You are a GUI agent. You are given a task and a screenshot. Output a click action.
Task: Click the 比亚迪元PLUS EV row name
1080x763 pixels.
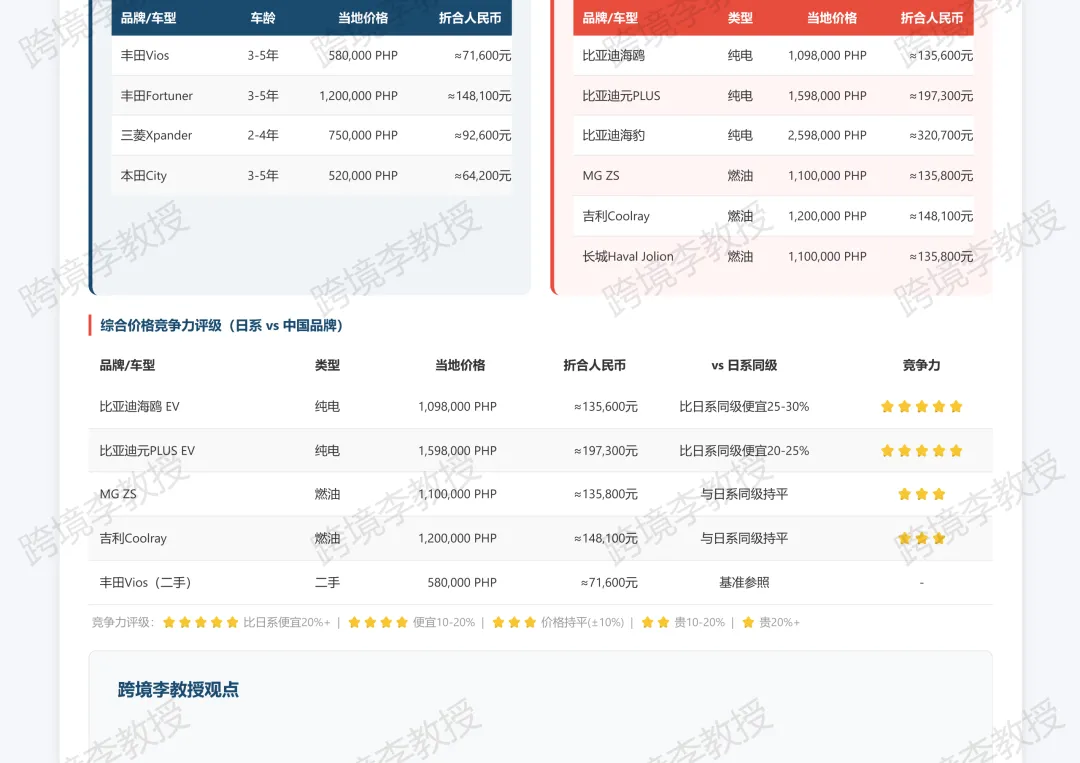click(x=147, y=450)
